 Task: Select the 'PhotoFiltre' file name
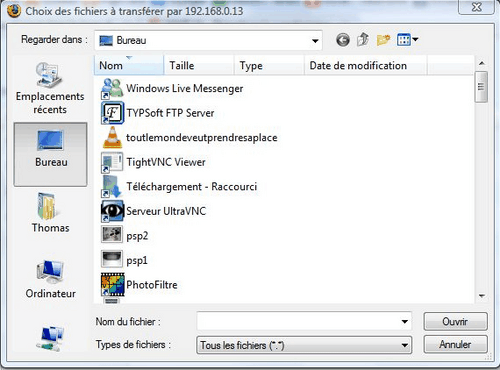click(x=152, y=285)
